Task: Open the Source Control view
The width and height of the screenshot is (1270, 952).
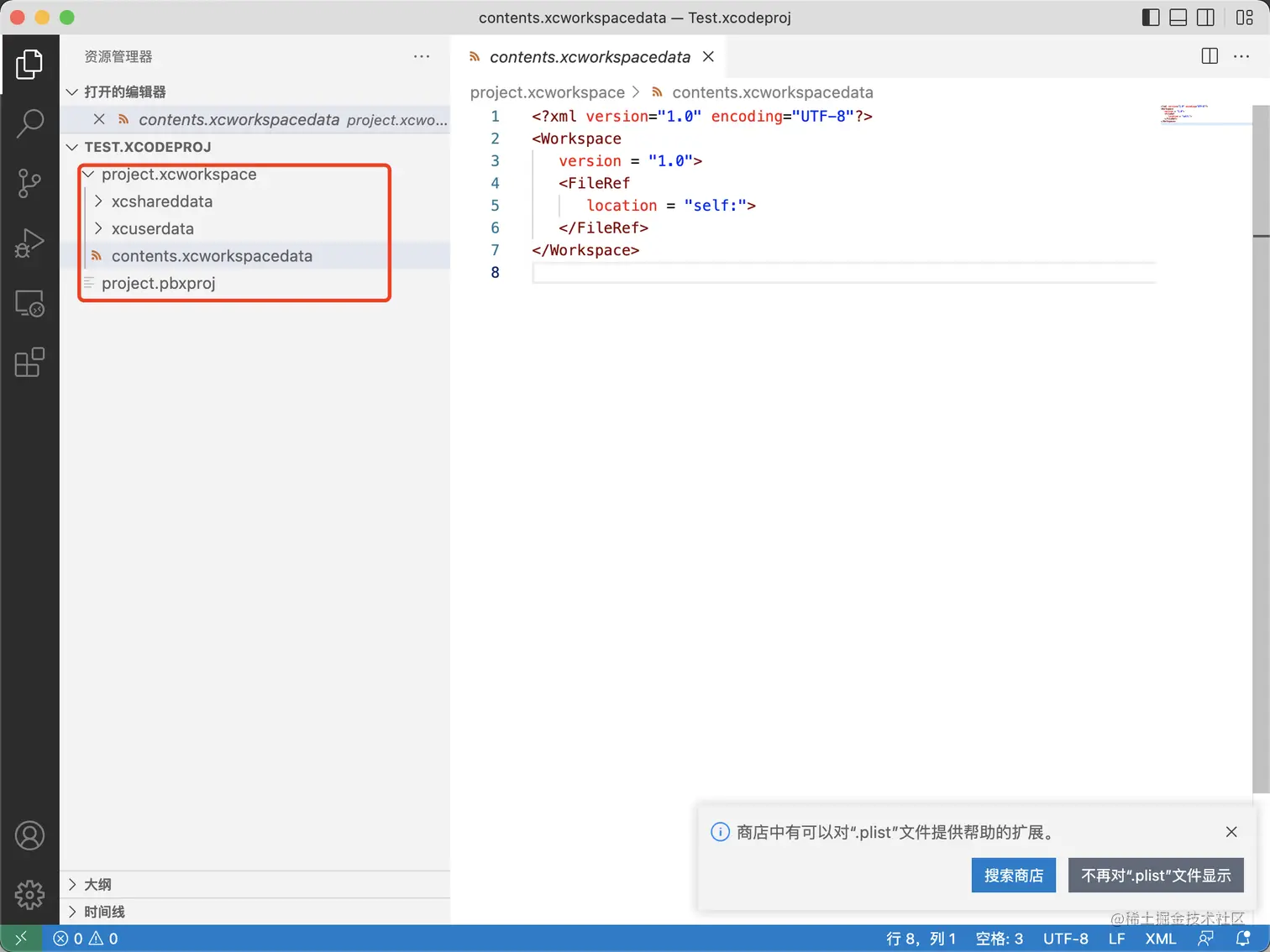Action: (29, 183)
